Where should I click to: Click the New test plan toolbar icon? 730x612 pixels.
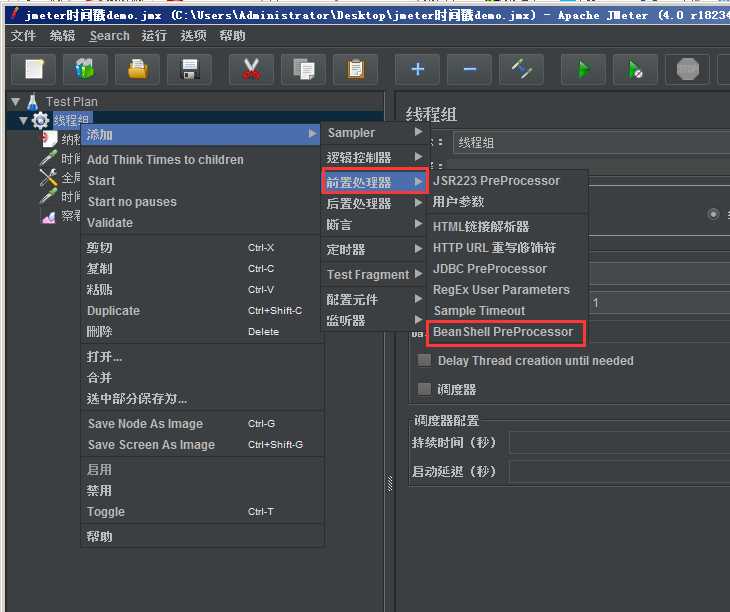click(34, 69)
